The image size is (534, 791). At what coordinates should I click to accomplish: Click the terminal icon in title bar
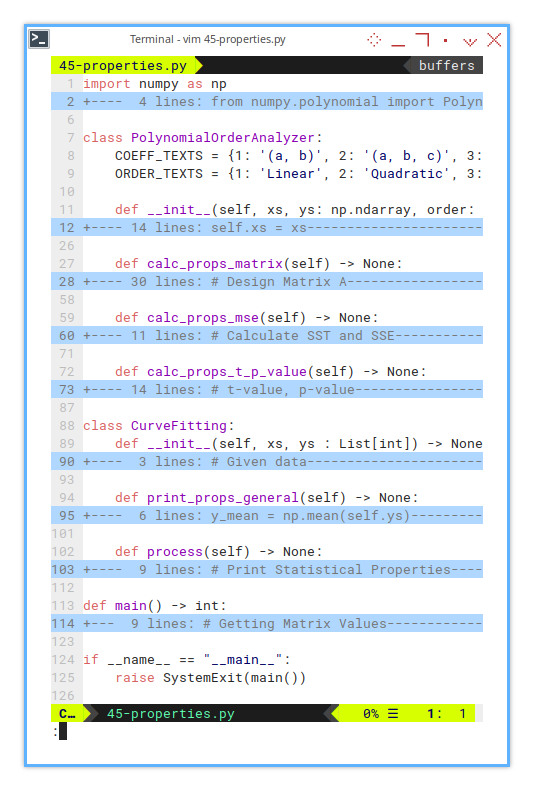tap(39, 39)
